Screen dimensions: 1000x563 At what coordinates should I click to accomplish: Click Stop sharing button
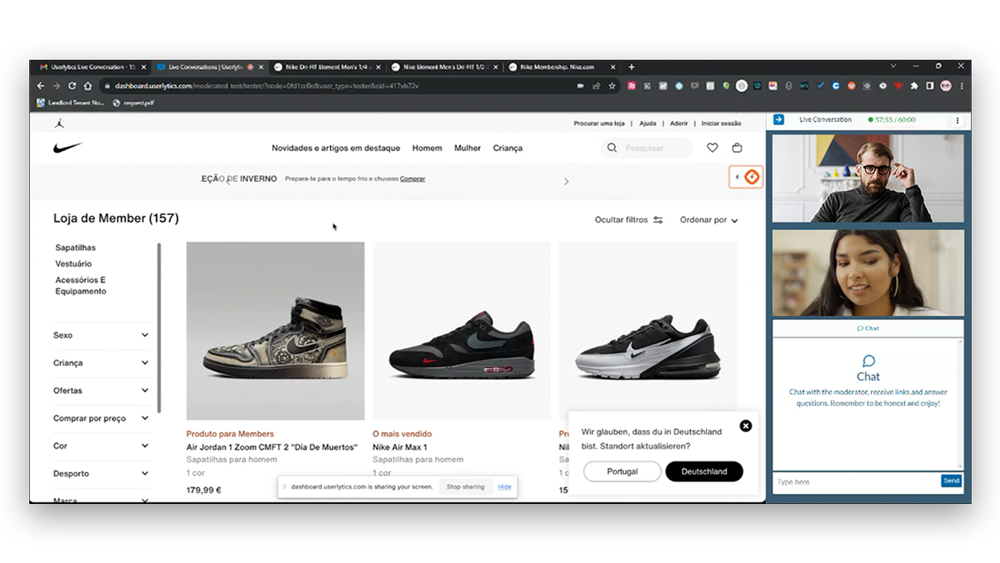tap(466, 487)
